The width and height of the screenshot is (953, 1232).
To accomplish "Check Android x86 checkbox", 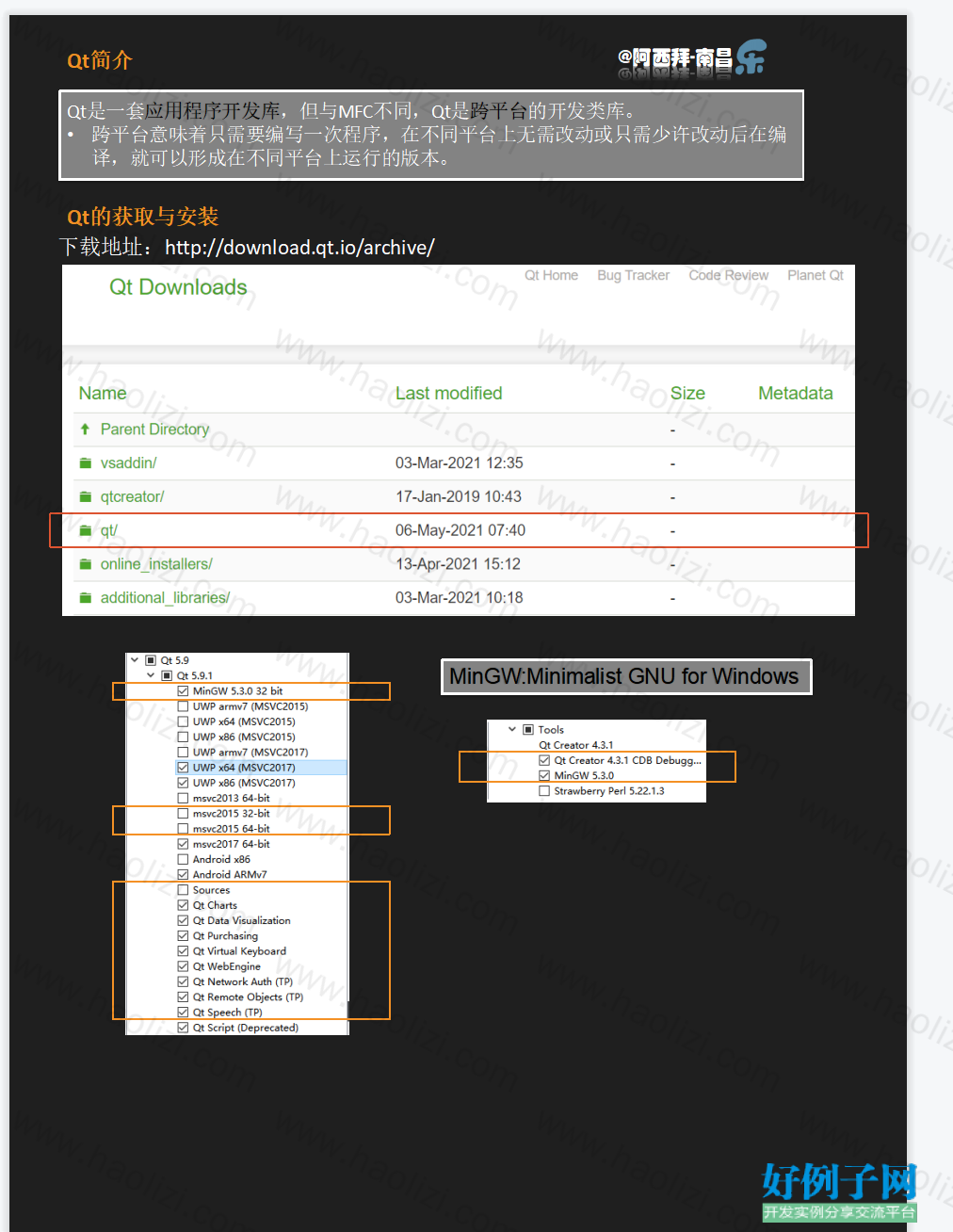I will coord(183,859).
